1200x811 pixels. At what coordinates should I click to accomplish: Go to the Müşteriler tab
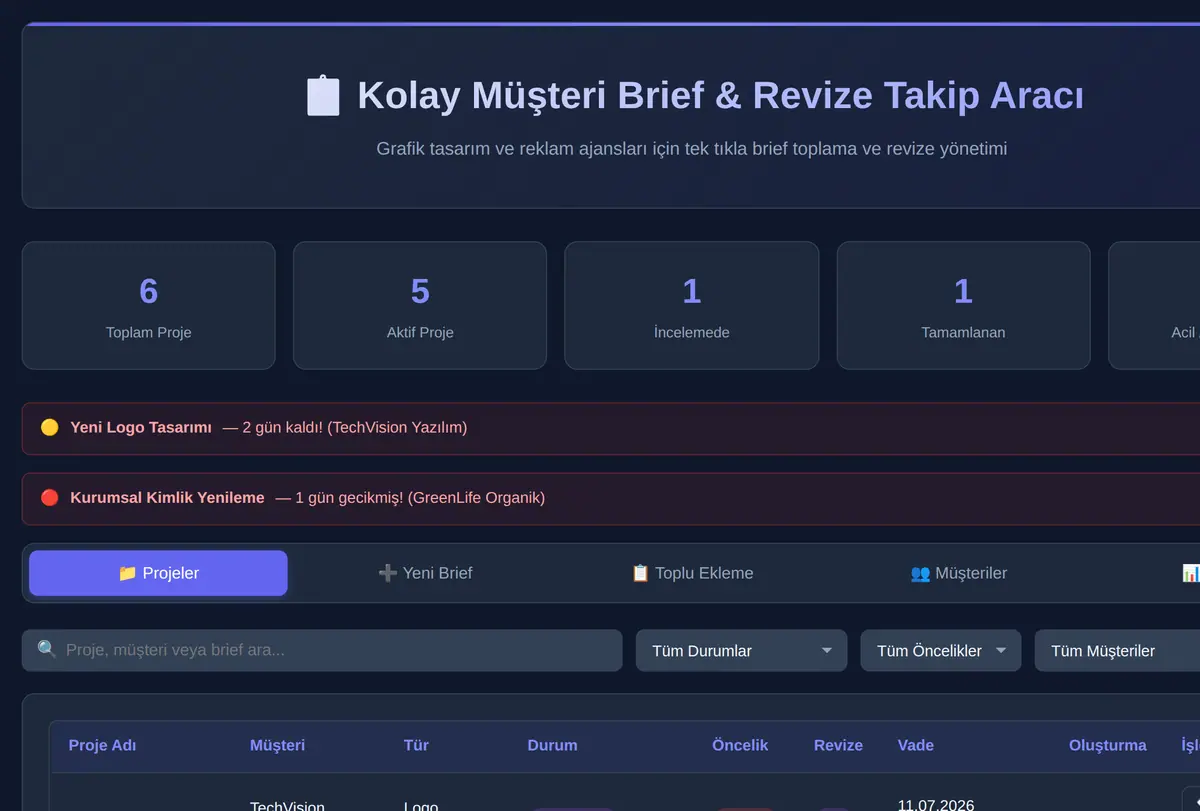[x=959, y=573]
